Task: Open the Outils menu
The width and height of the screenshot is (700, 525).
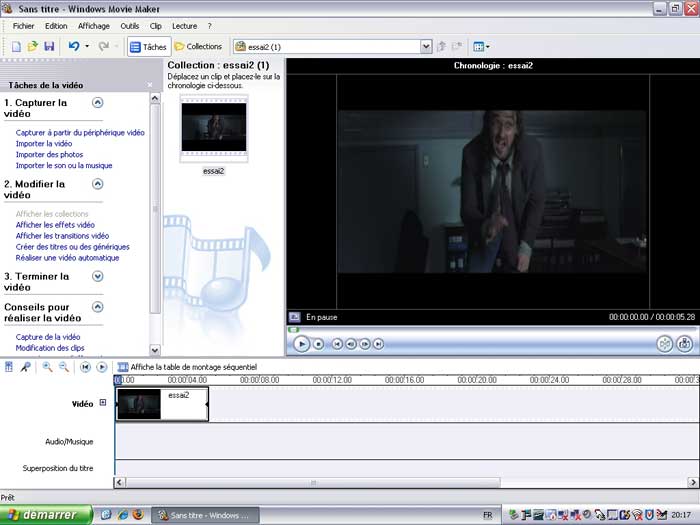Action: pyautogui.click(x=129, y=26)
